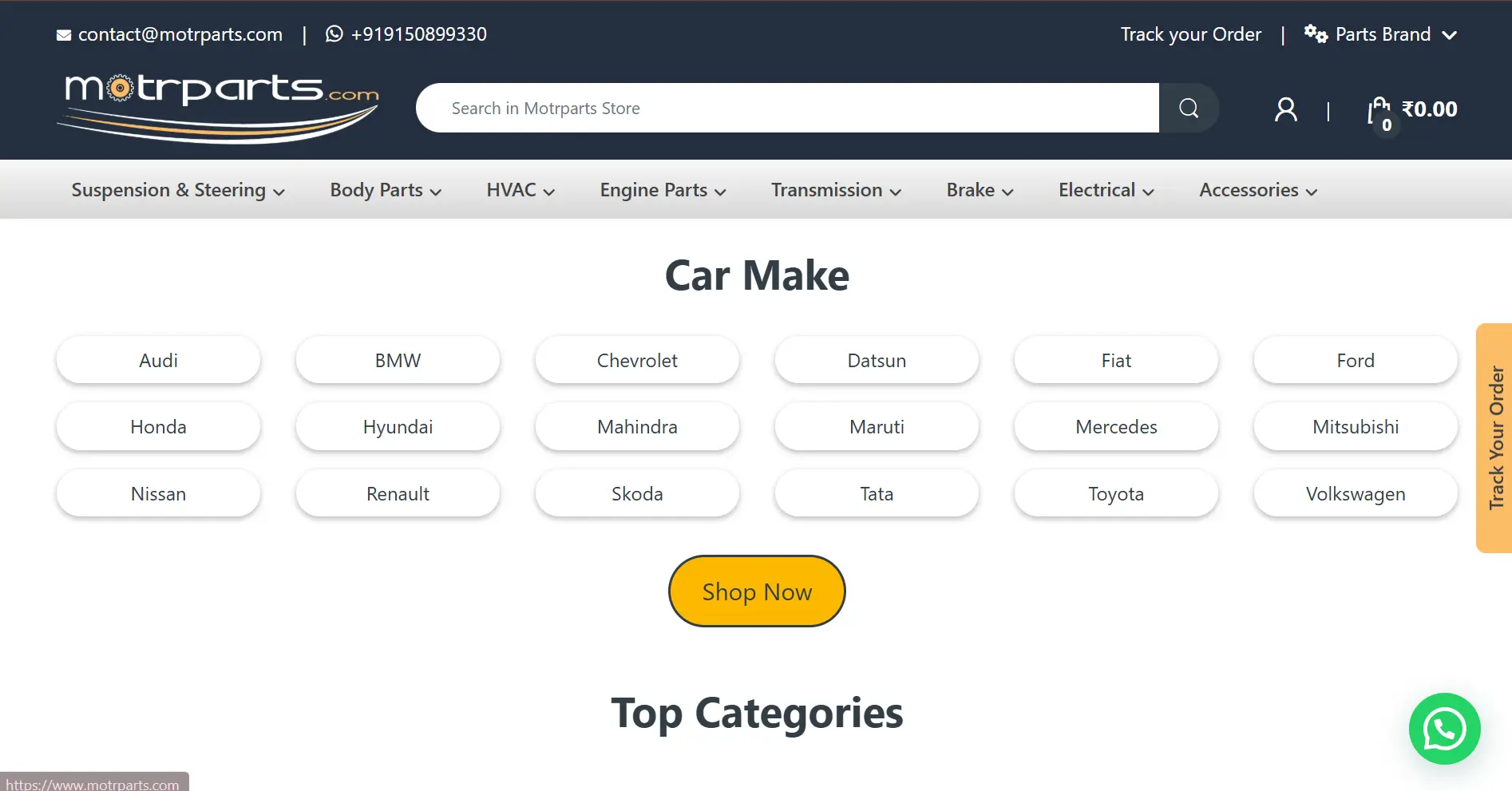1512x791 pixels.
Task: Click the contact@motrparts.com email link
Action: tap(180, 34)
